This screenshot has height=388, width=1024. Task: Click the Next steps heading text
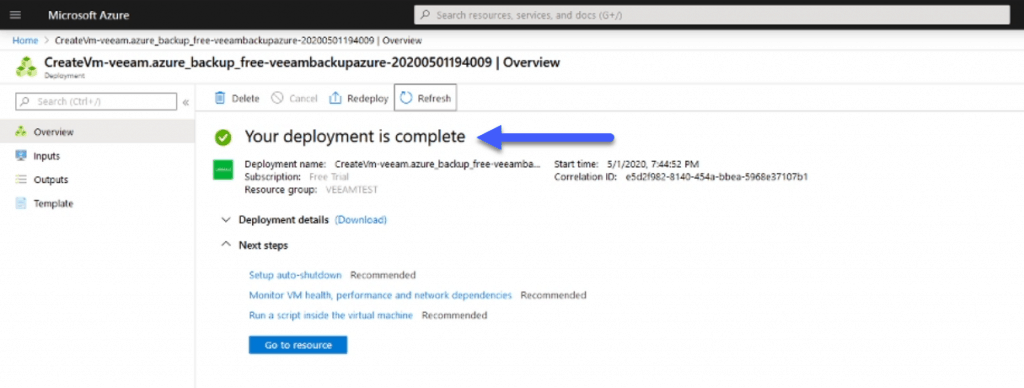pos(263,246)
